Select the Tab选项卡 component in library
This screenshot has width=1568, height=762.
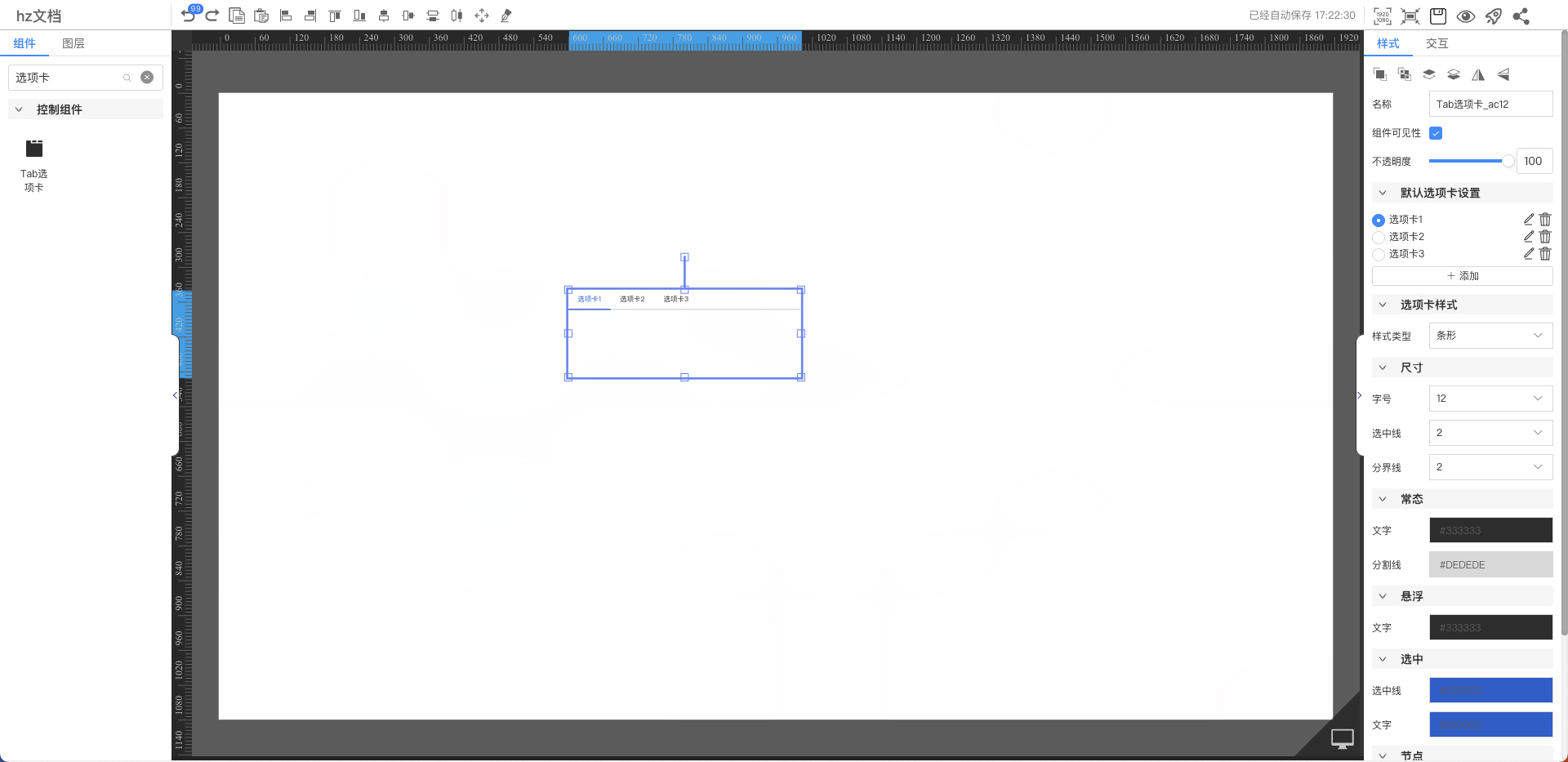[x=34, y=165]
